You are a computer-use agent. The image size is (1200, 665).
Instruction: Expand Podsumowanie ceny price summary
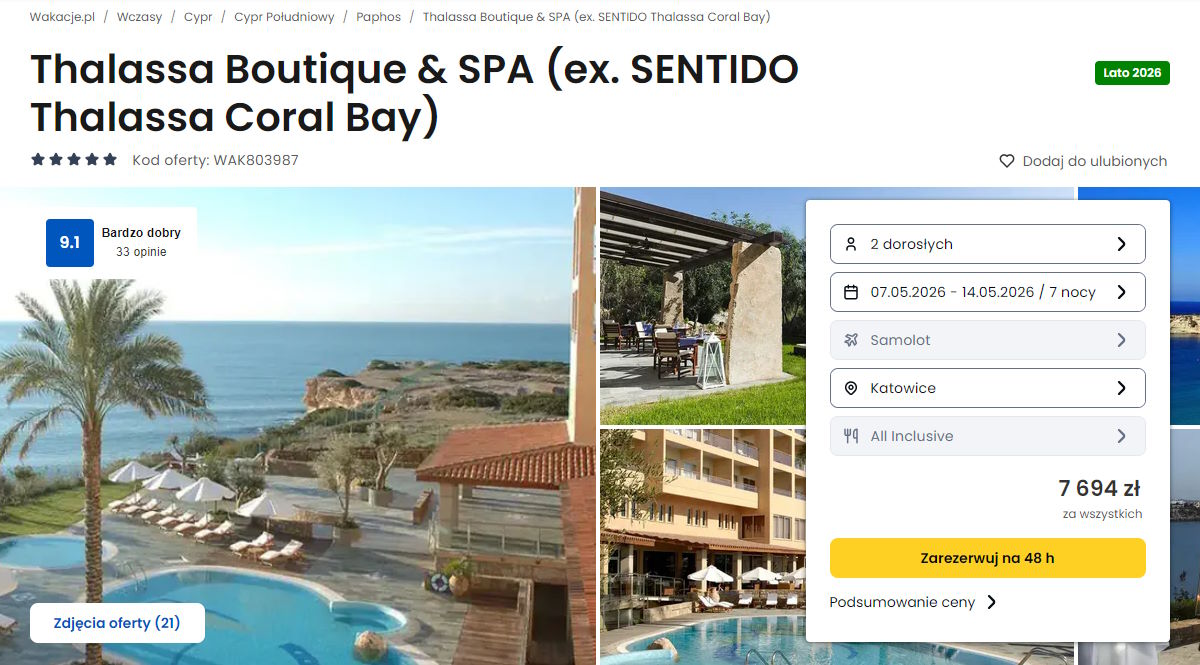click(x=913, y=602)
